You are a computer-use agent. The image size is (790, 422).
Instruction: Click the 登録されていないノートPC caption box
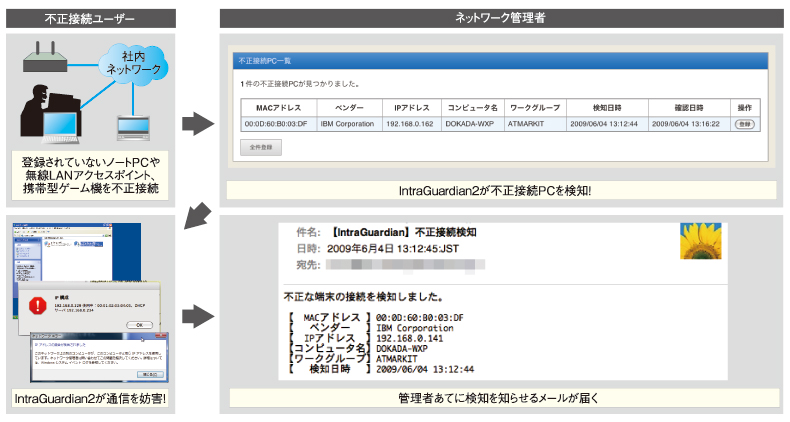pyautogui.click(x=91, y=175)
